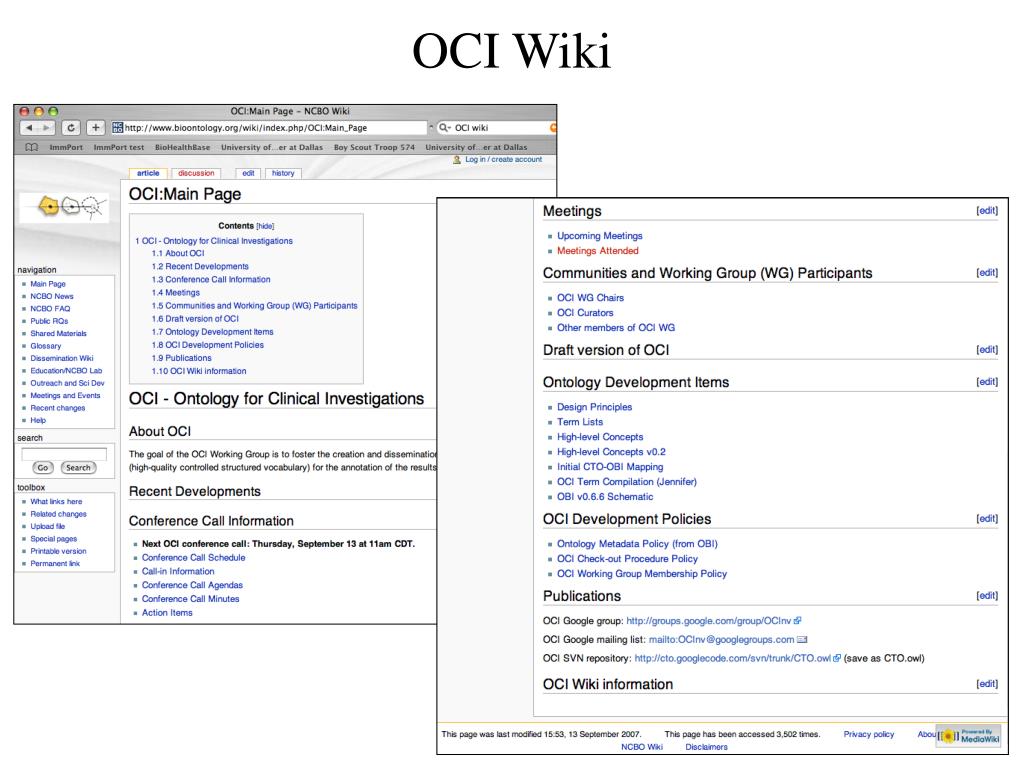Open NCBO News navigation link

click(x=52, y=296)
